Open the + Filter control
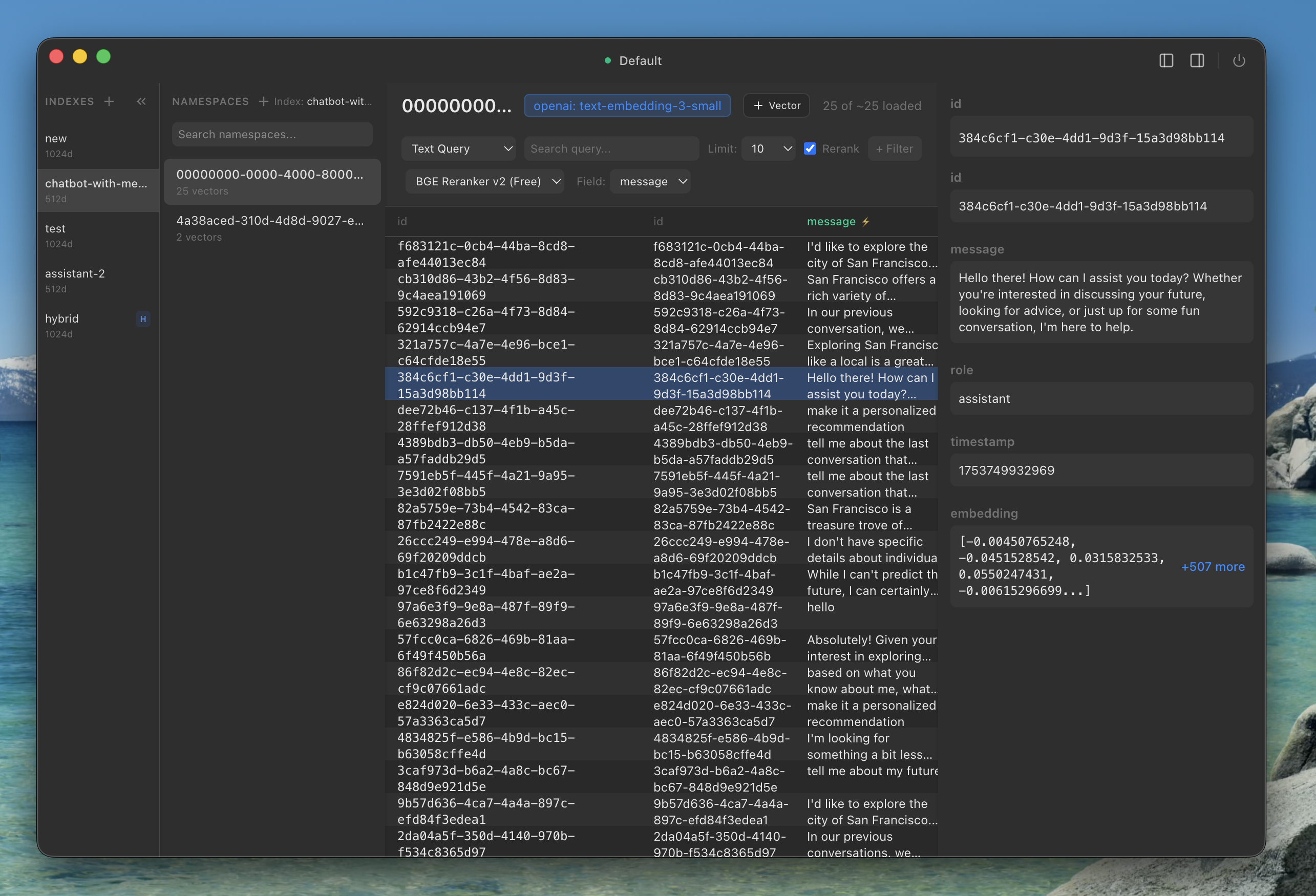 (x=894, y=148)
